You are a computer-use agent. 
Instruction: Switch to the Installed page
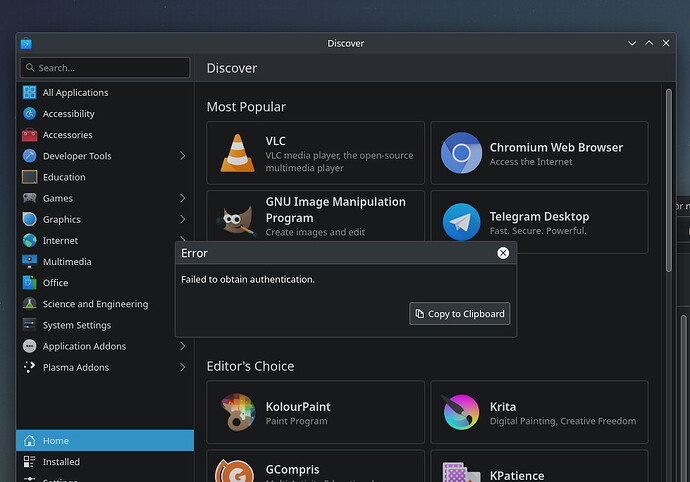click(x=105, y=462)
